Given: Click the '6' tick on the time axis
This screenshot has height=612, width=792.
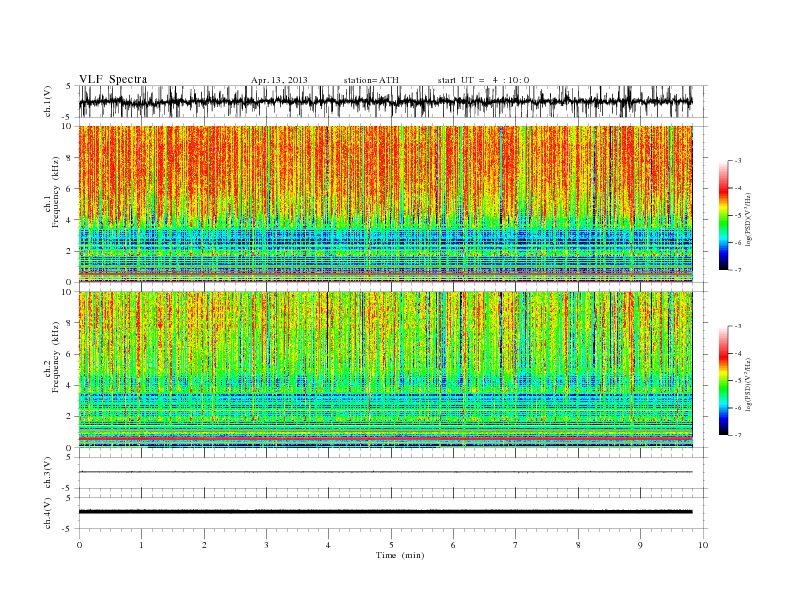Looking at the screenshot, I should [x=454, y=545].
